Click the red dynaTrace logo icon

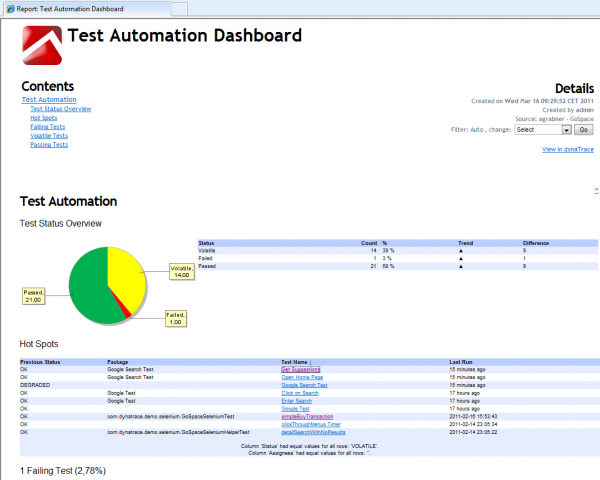pos(42,45)
